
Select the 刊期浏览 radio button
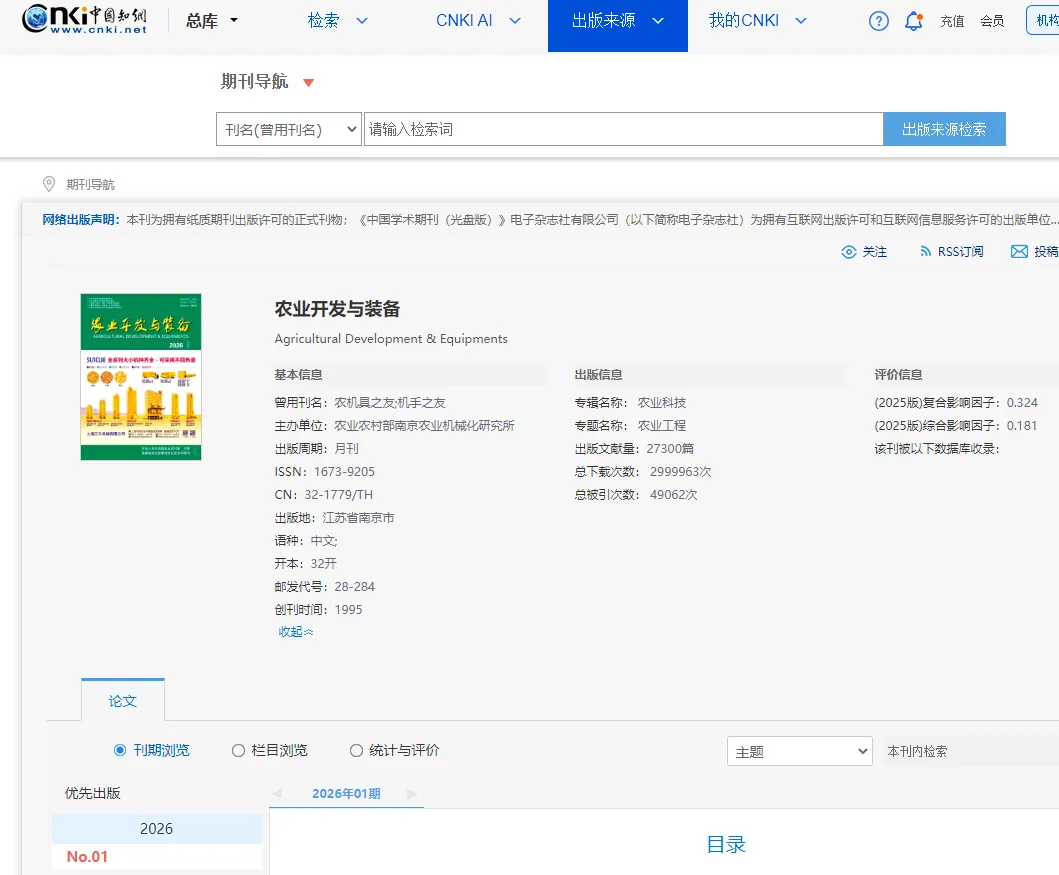(x=120, y=750)
